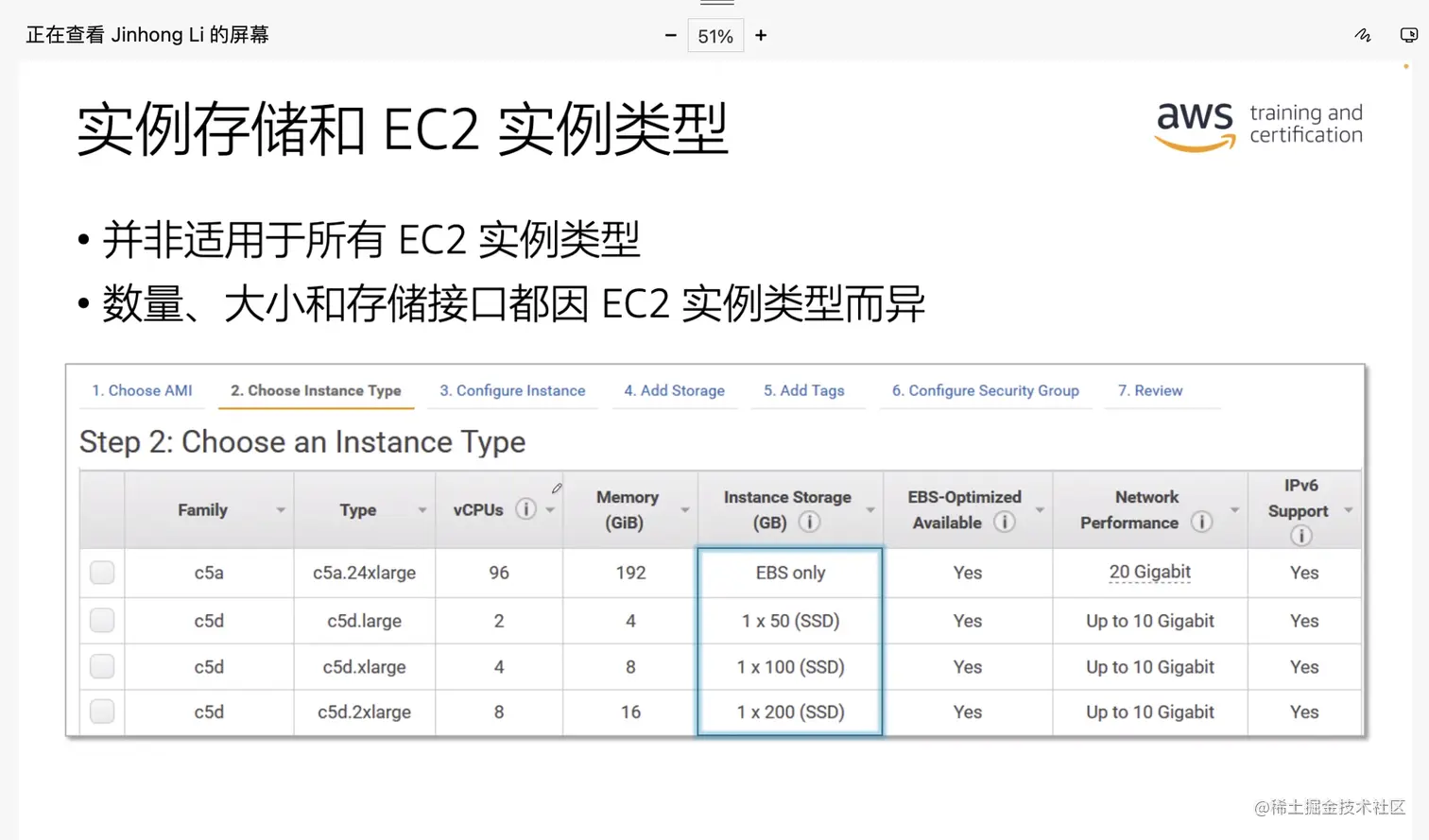Click the 16 memory cell
Image resolution: width=1429 pixels, height=840 pixels.
coord(630,712)
